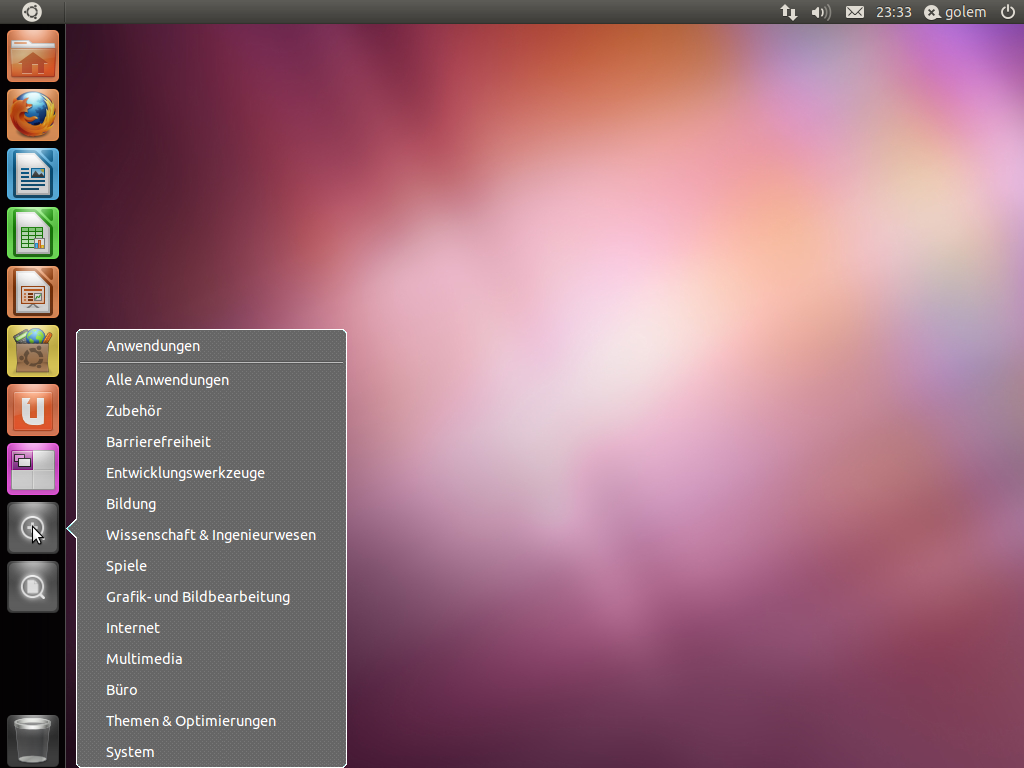Screen dimensions: 1024x768
Task: Click the power session button
Action: [x=1007, y=12]
